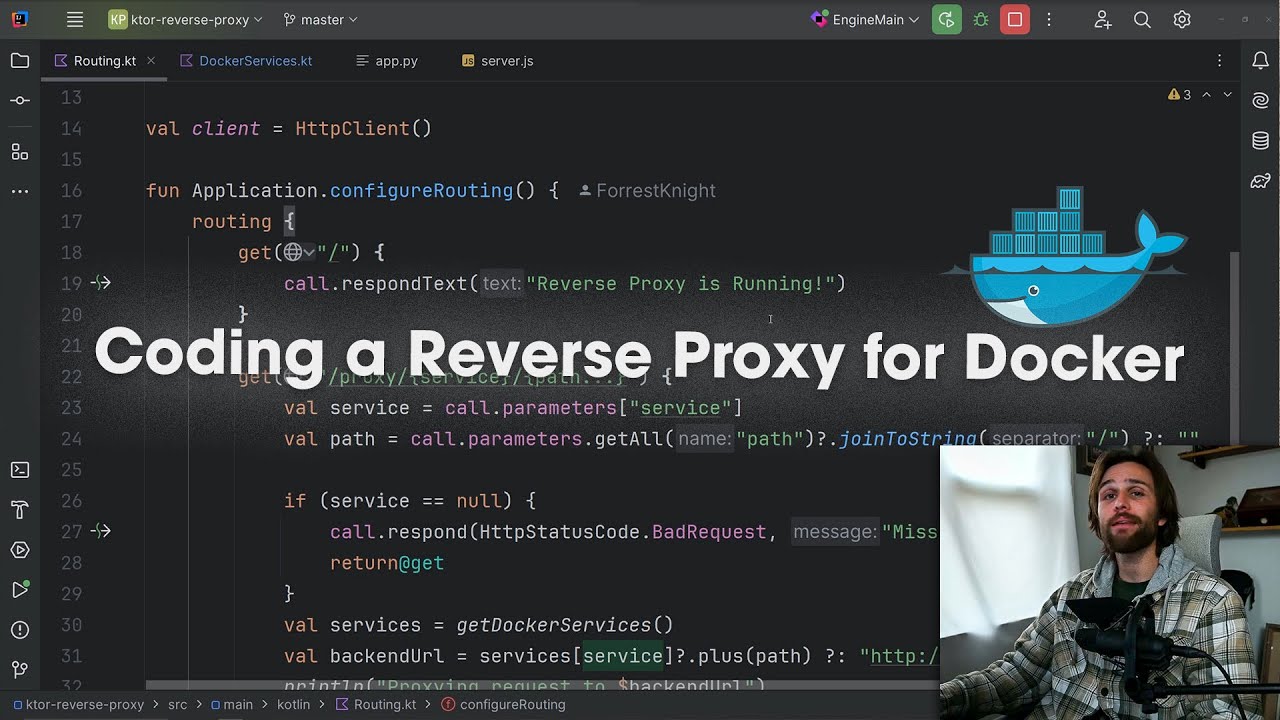Screen dimensions: 1280x720
Task: Open editor tabs options menu
Action: point(1219,61)
